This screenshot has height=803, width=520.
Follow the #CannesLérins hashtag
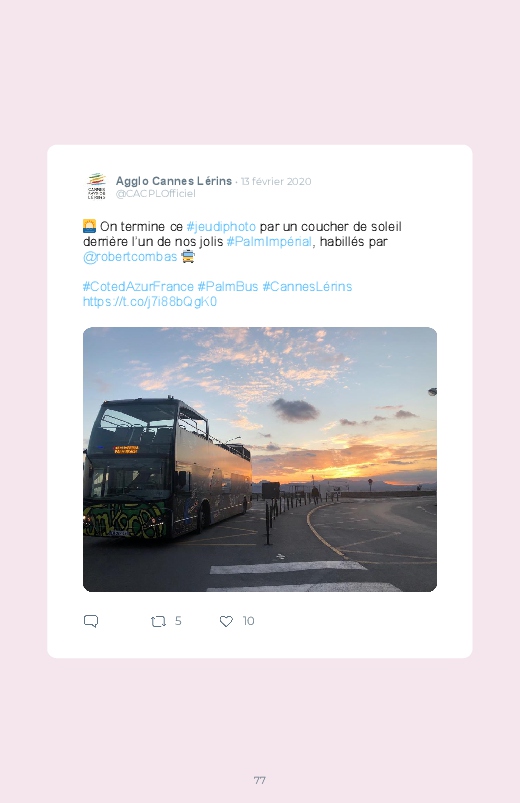(307, 286)
